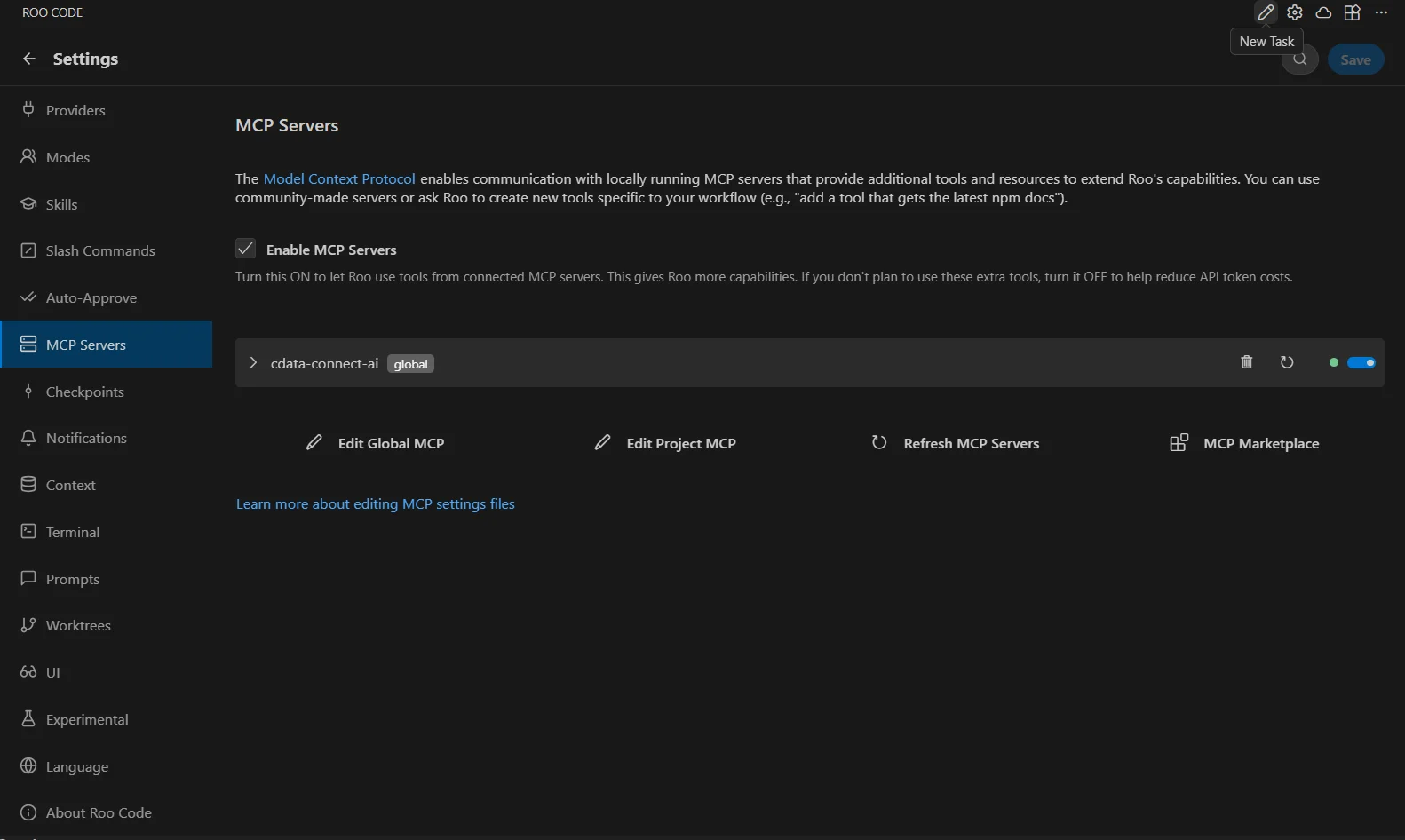Open the more actions ellipsis menu
1405x840 pixels.
point(1381,12)
